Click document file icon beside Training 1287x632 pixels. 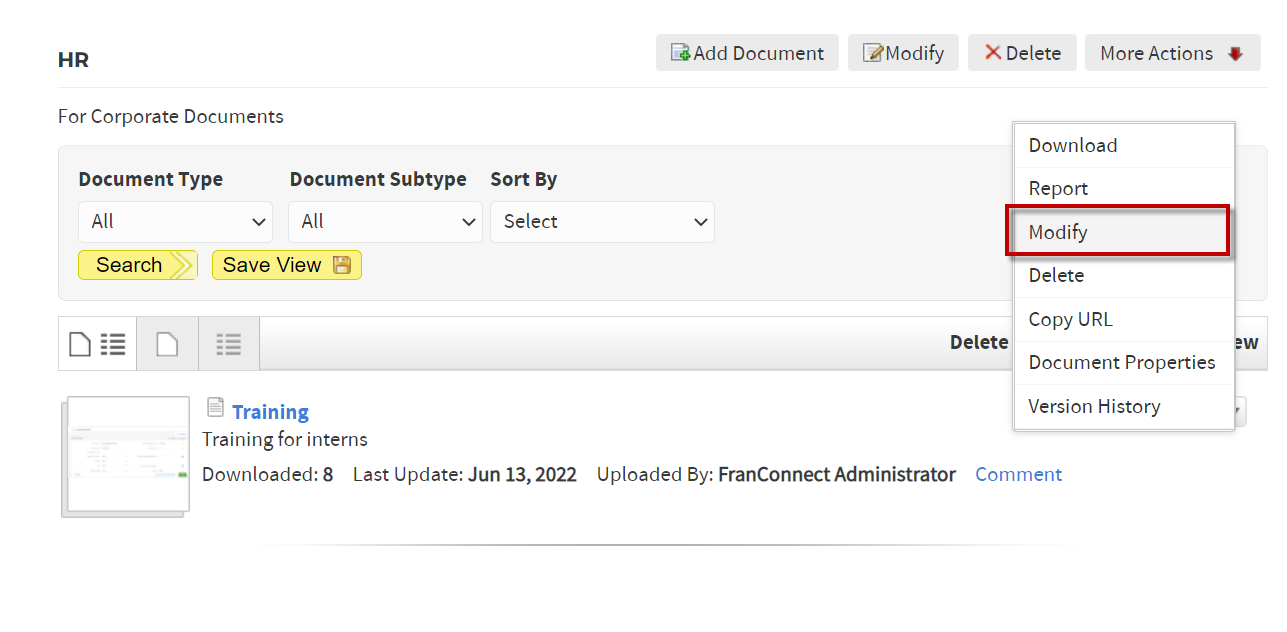click(x=215, y=407)
